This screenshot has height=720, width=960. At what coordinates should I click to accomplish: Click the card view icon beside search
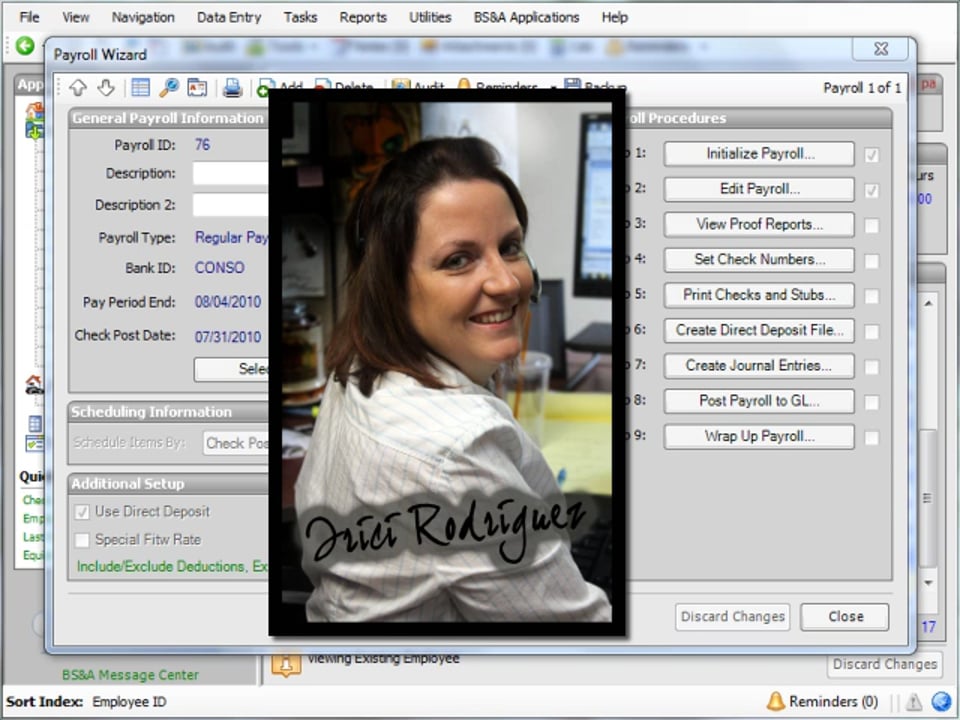point(197,88)
